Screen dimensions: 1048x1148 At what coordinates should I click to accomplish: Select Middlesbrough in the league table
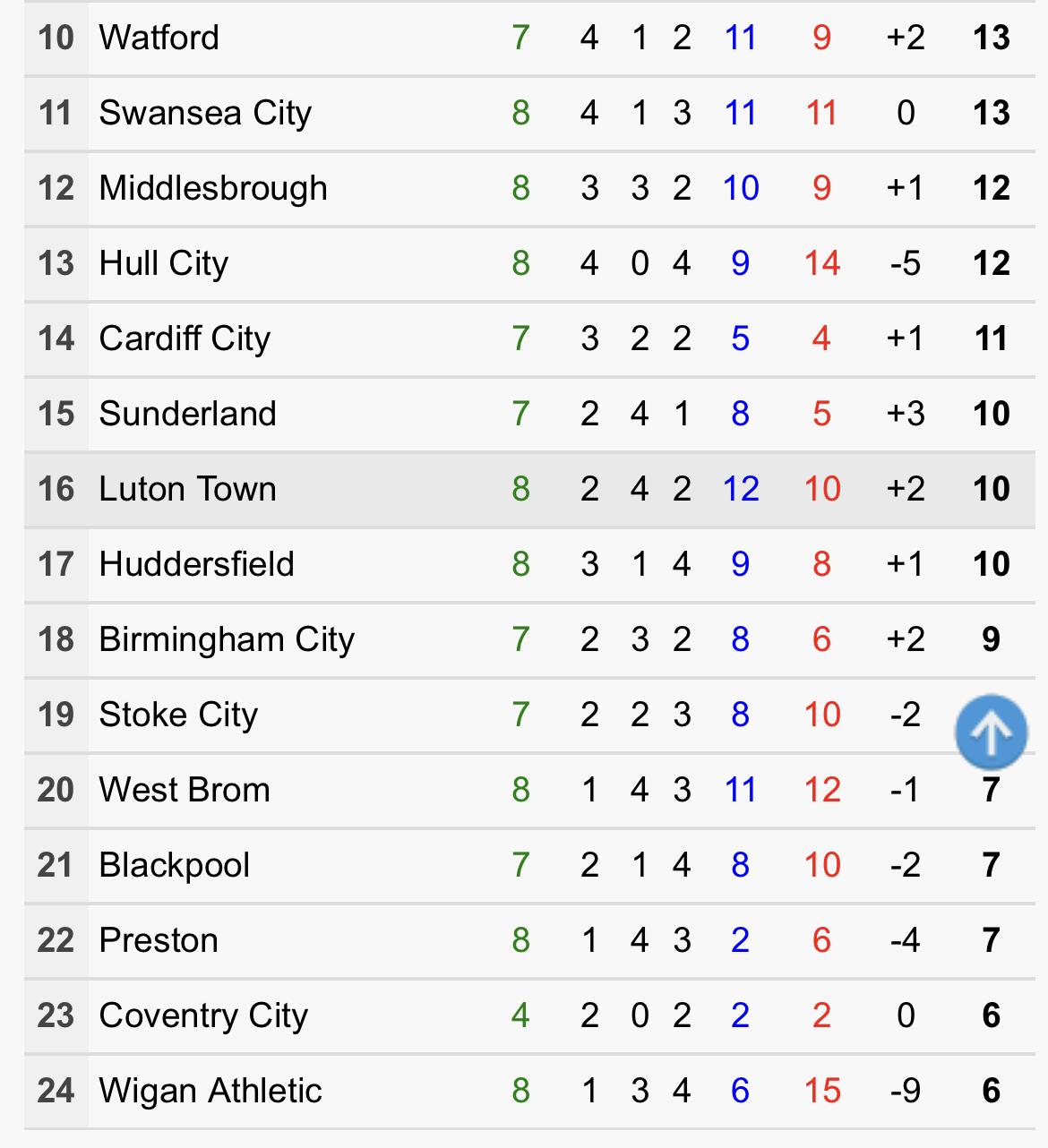point(213,188)
